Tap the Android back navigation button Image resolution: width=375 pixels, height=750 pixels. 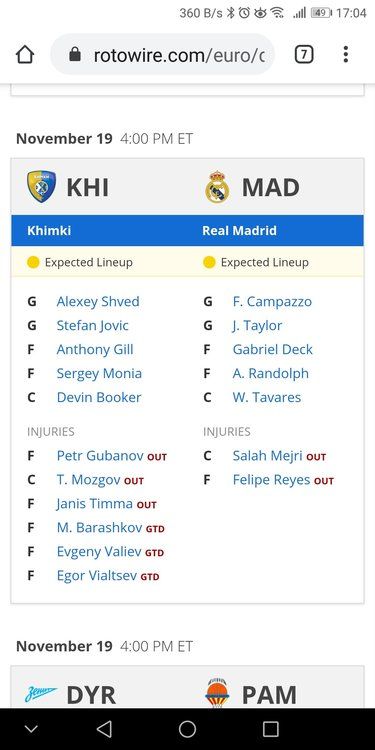pyautogui.click(x=104, y=729)
